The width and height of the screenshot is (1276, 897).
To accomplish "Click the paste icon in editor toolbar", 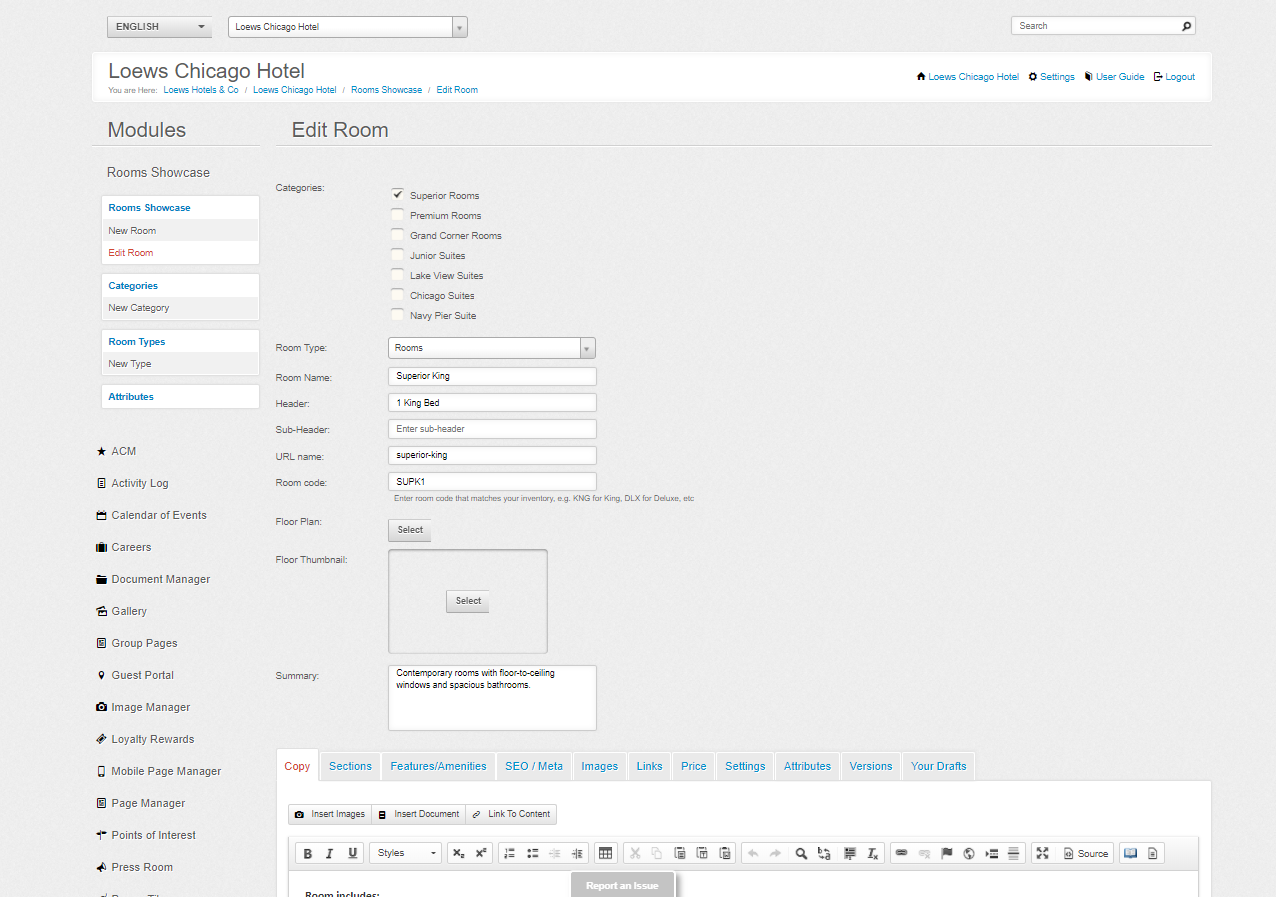I will [x=679, y=853].
